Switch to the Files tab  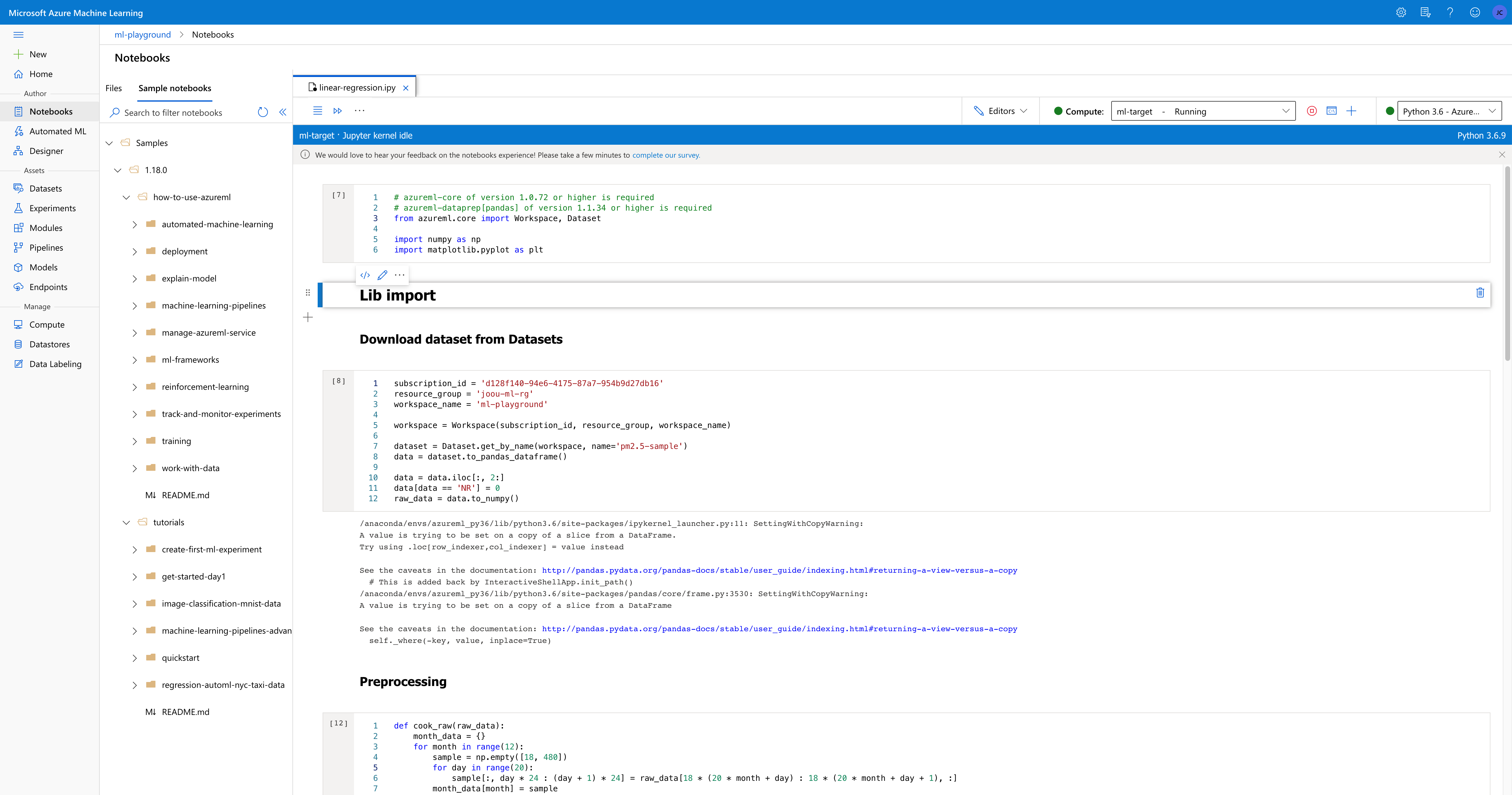tap(113, 88)
